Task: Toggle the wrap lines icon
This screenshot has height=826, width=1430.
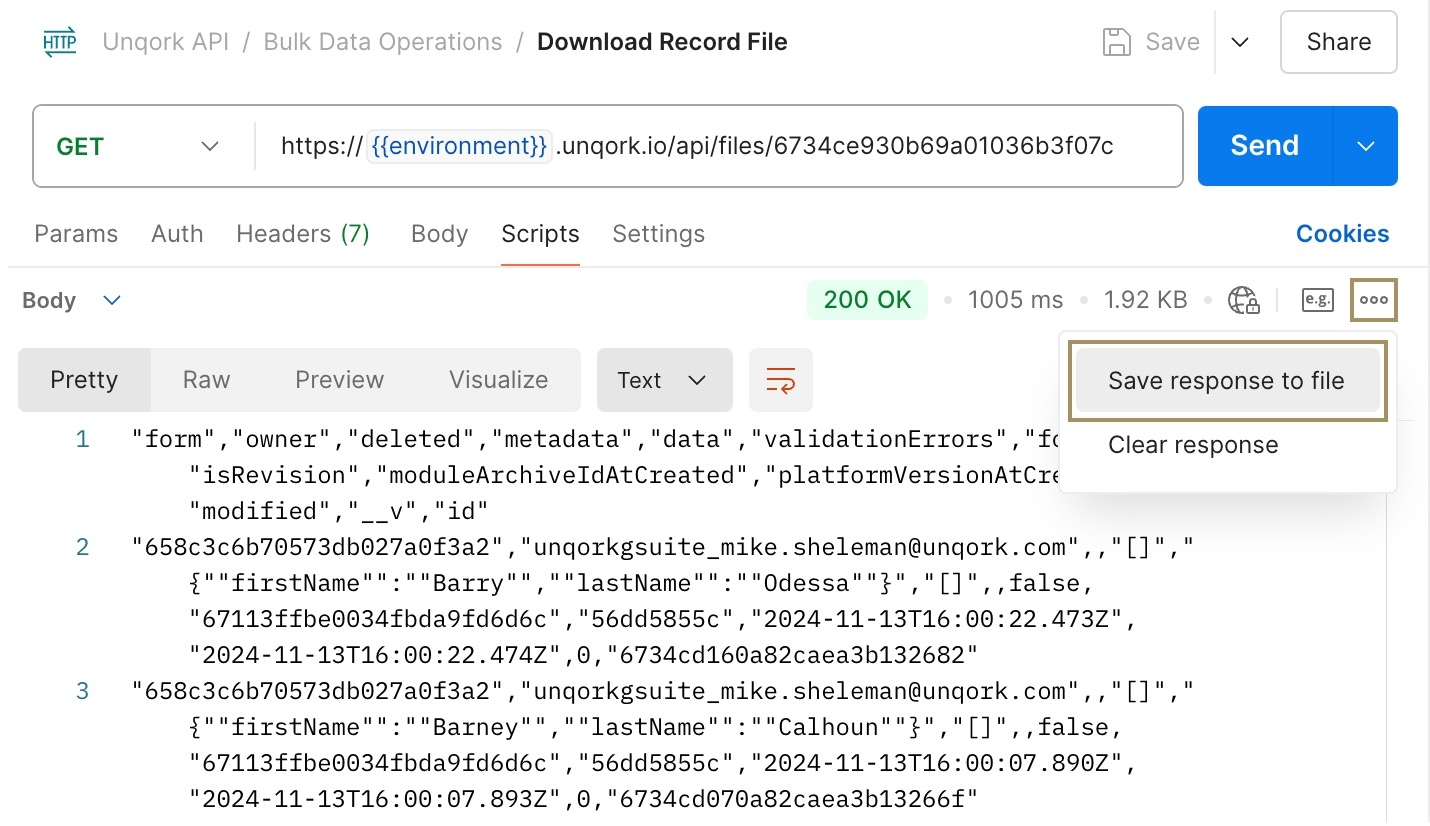Action: pos(781,380)
